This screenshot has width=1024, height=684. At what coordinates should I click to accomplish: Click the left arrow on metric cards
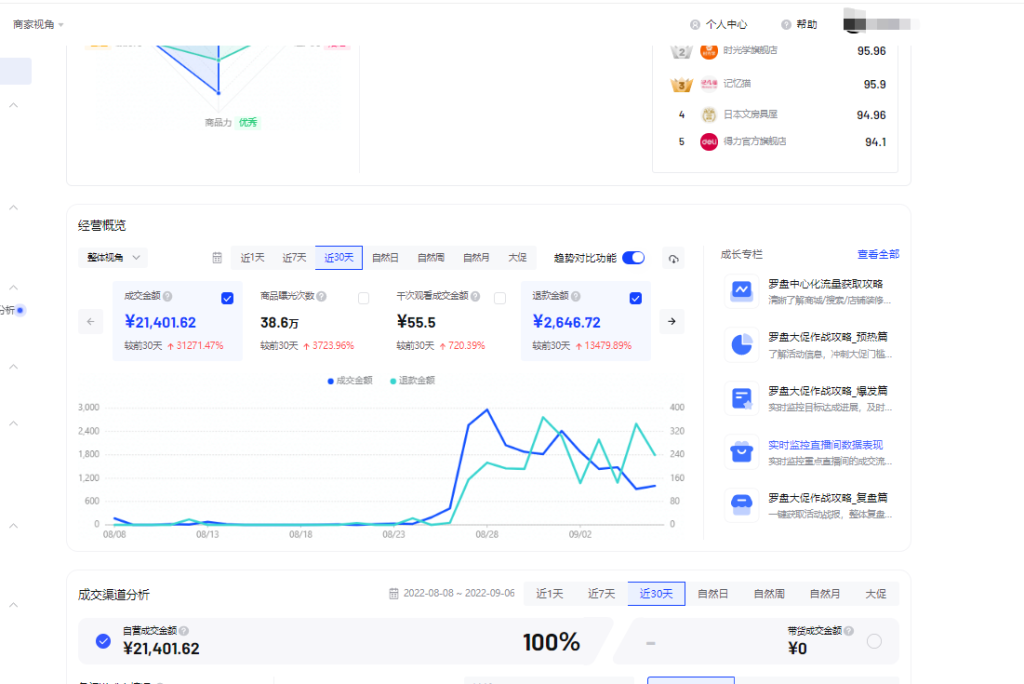coord(91,321)
